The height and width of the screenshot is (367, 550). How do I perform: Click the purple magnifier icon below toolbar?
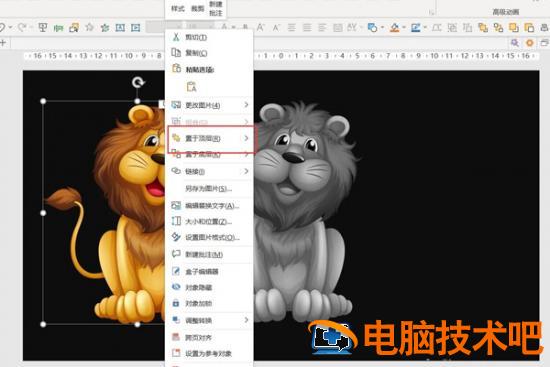coord(515,43)
